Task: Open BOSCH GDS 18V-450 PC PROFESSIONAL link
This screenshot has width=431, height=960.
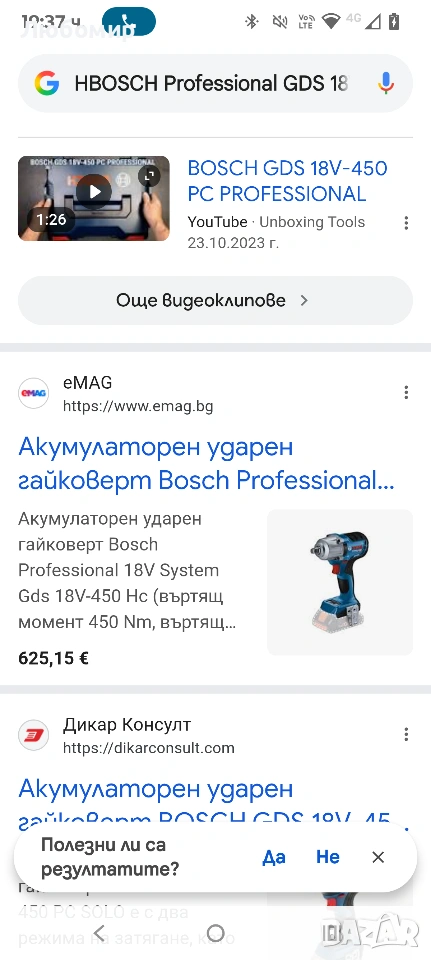Action: coord(287,181)
